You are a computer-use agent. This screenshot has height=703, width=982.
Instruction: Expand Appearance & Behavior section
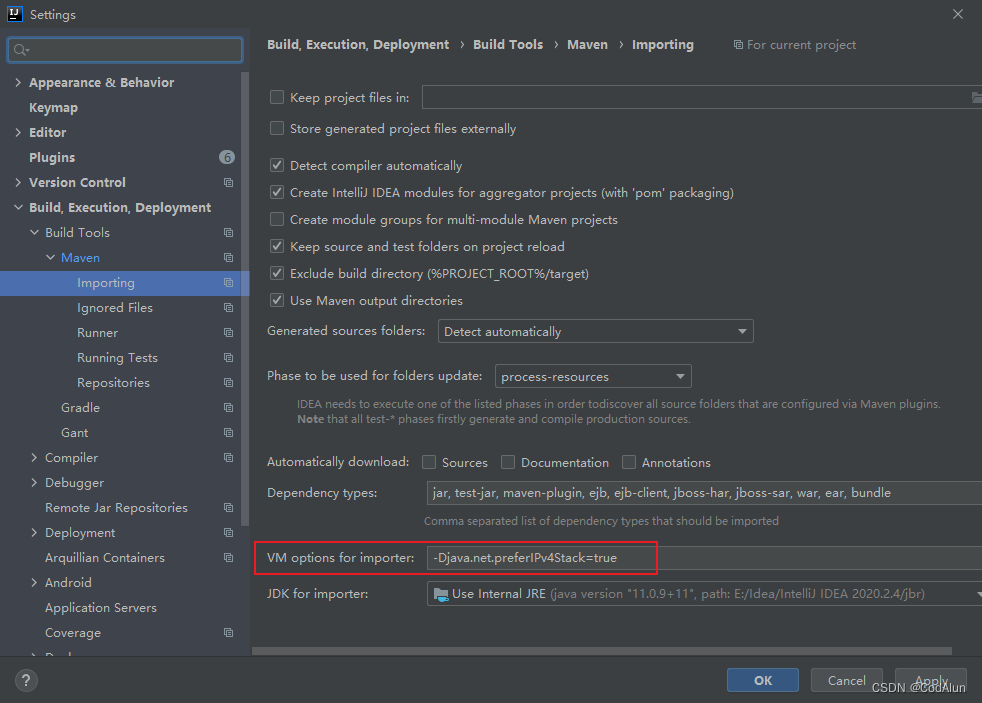(18, 82)
